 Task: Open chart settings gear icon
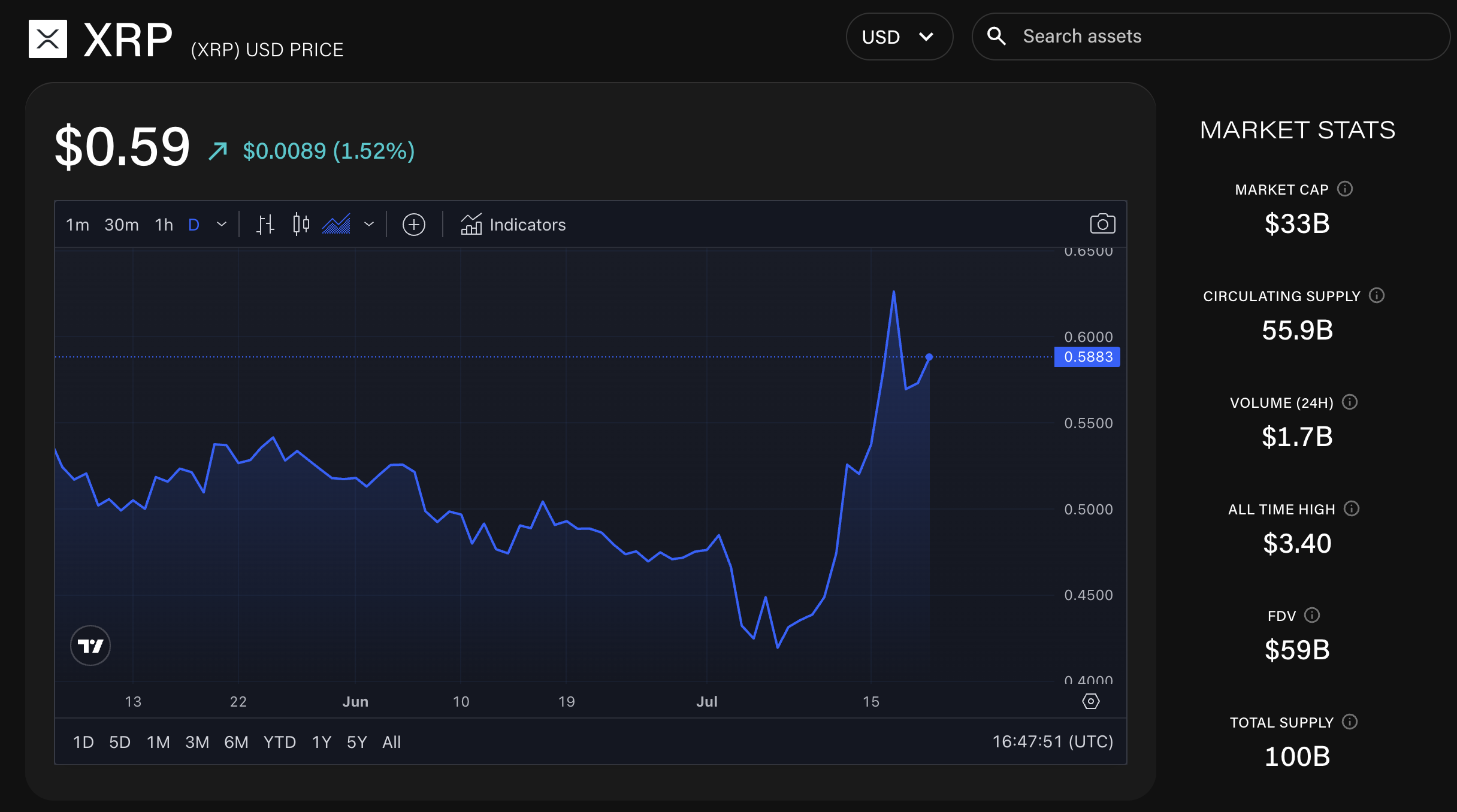[x=1091, y=701]
